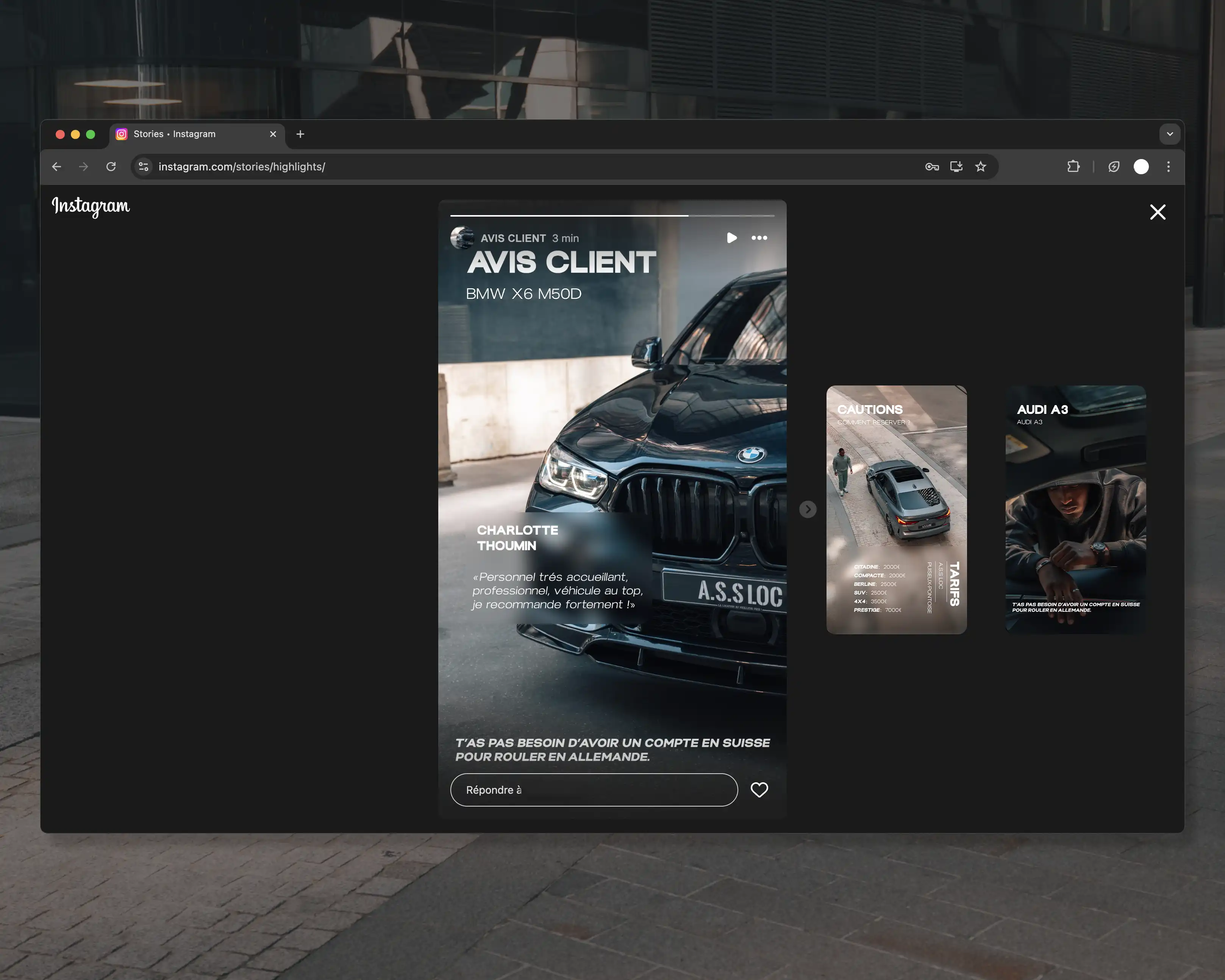The height and width of the screenshot is (980, 1225).
Task: Expand the tab search dropdown arrow
Action: (x=1170, y=134)
